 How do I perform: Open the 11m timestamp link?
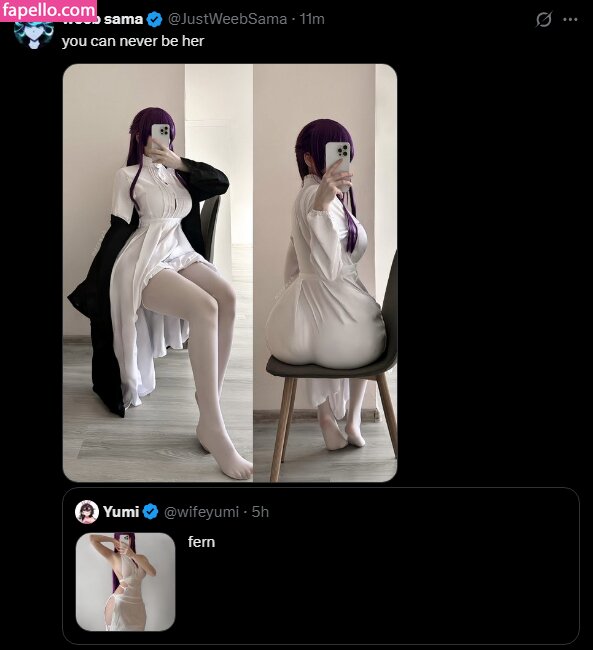(312, 19)
